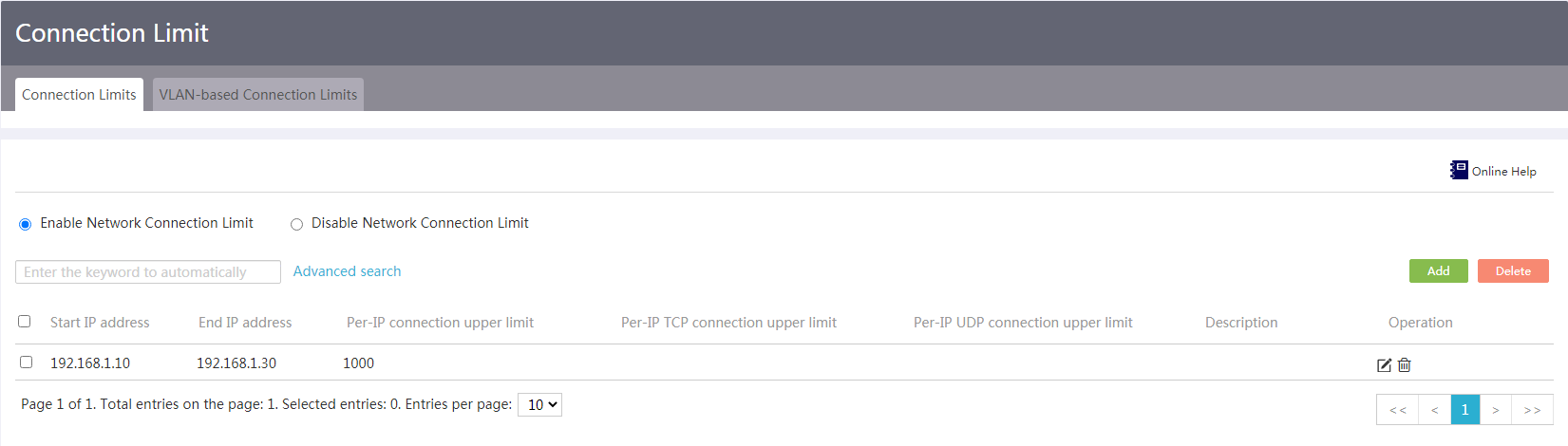Image resolution: width=1568 pixels, height=446 pixels.
Task: Focus the keyword search input field
Action: 148,272
